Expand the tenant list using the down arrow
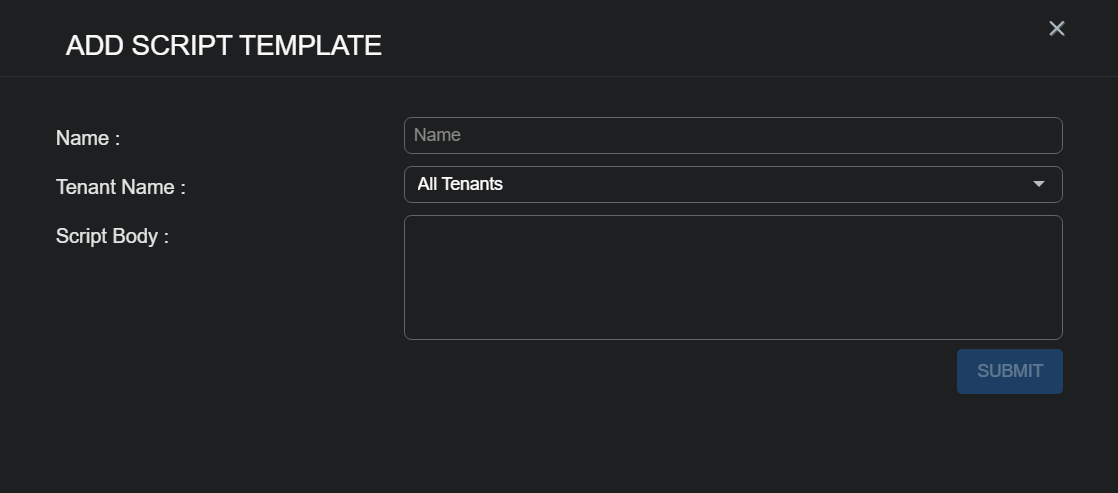1118x493 pixels. point(1039,185)
